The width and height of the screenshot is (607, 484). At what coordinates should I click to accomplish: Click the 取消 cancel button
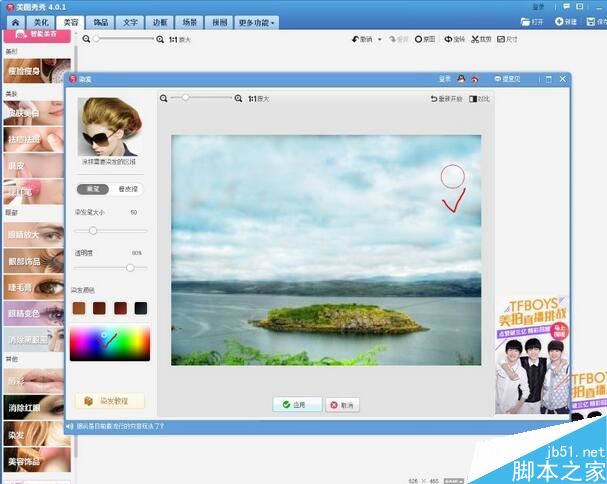point(342,405)
